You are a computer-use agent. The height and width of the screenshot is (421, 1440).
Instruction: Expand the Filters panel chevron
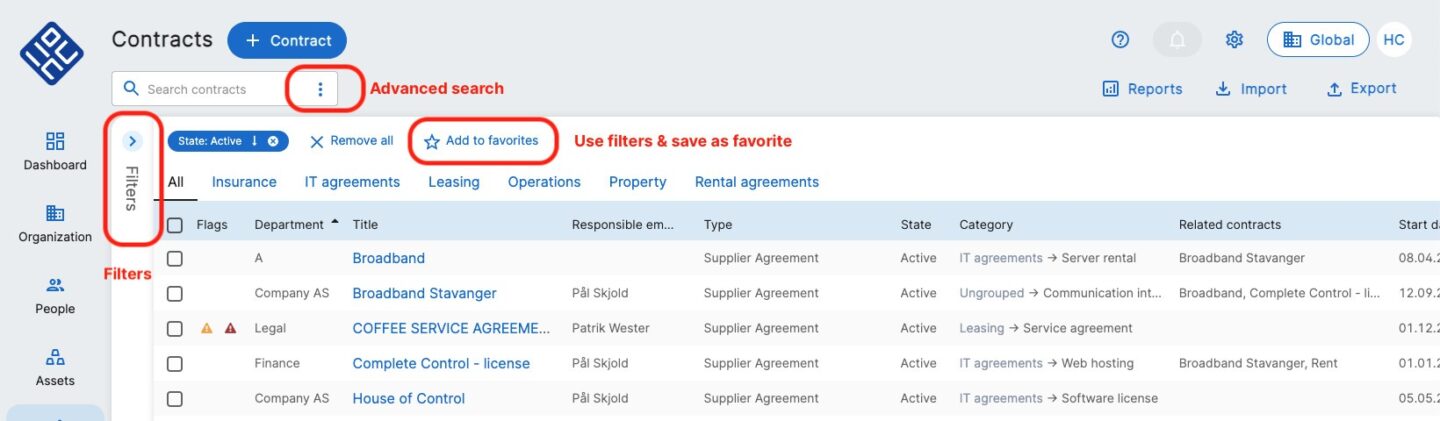click(x=133, y=141)
